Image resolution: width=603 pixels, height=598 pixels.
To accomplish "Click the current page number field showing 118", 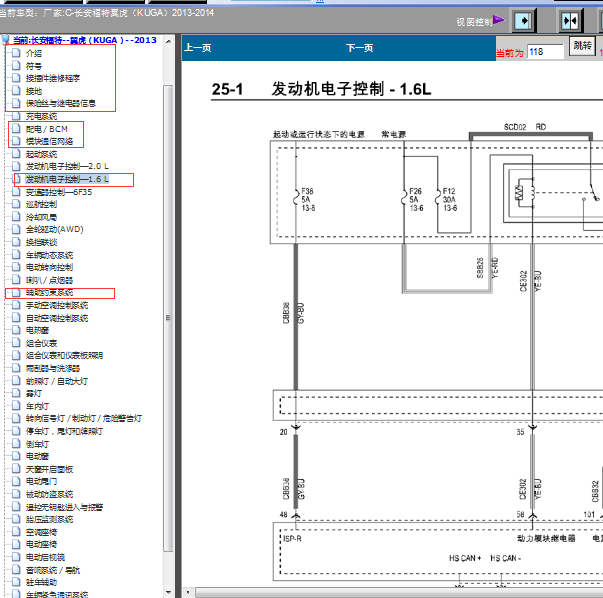I will (x=545, y=52).
